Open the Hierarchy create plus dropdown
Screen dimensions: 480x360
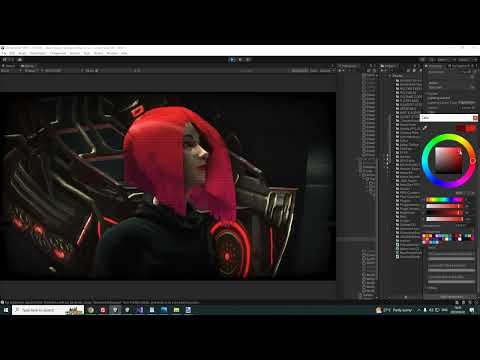(x=341, y=71)
